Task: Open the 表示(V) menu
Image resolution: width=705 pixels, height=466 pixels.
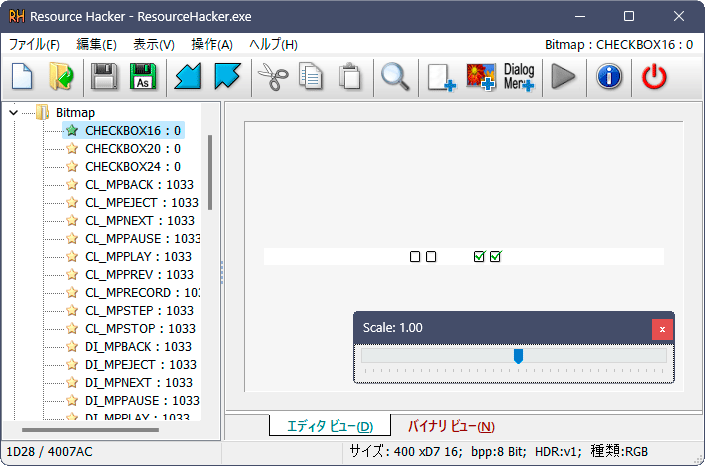Action: pyautogui.click(x=154, y=45)
